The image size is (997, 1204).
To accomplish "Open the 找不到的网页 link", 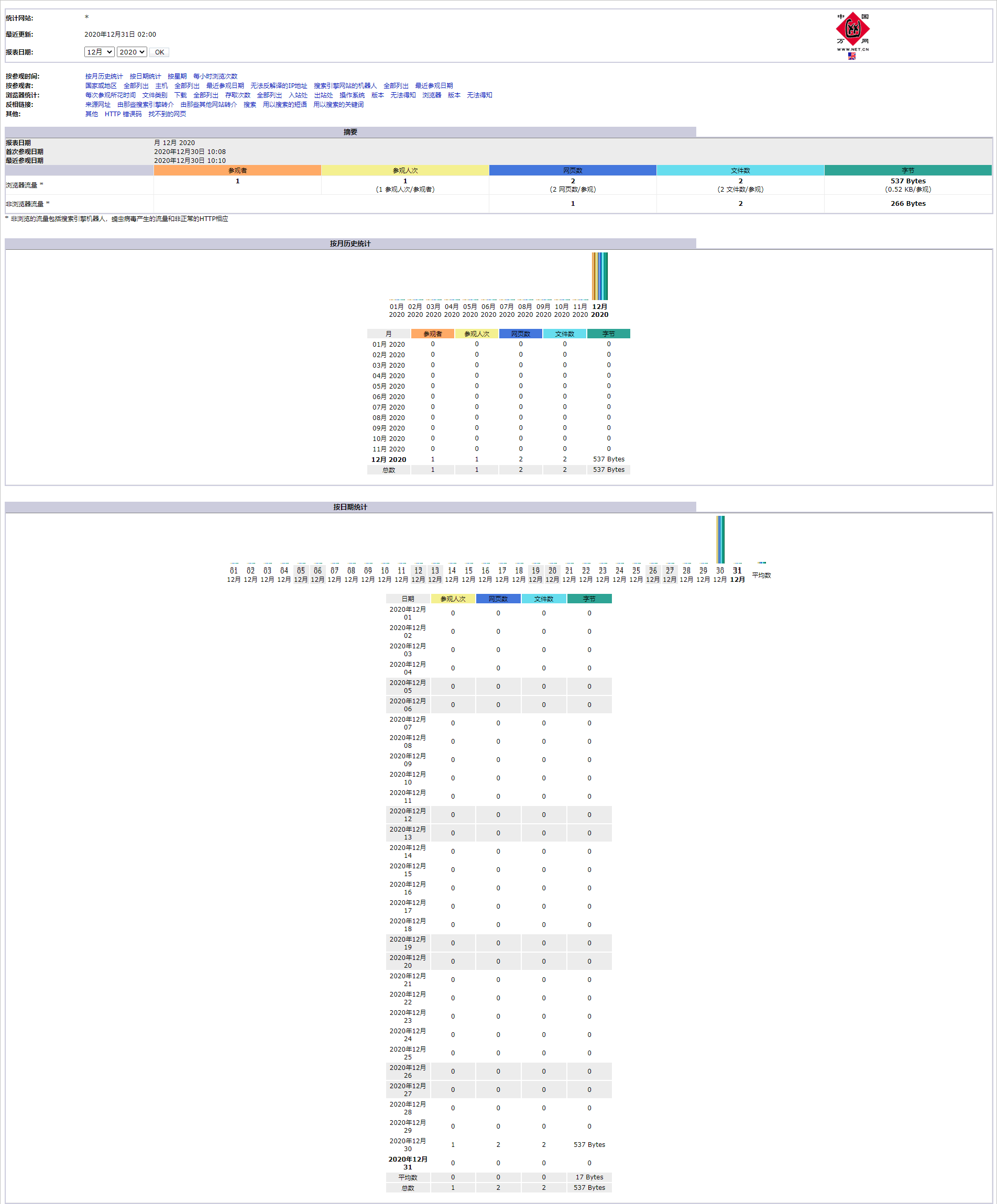I will pos(168,114).
